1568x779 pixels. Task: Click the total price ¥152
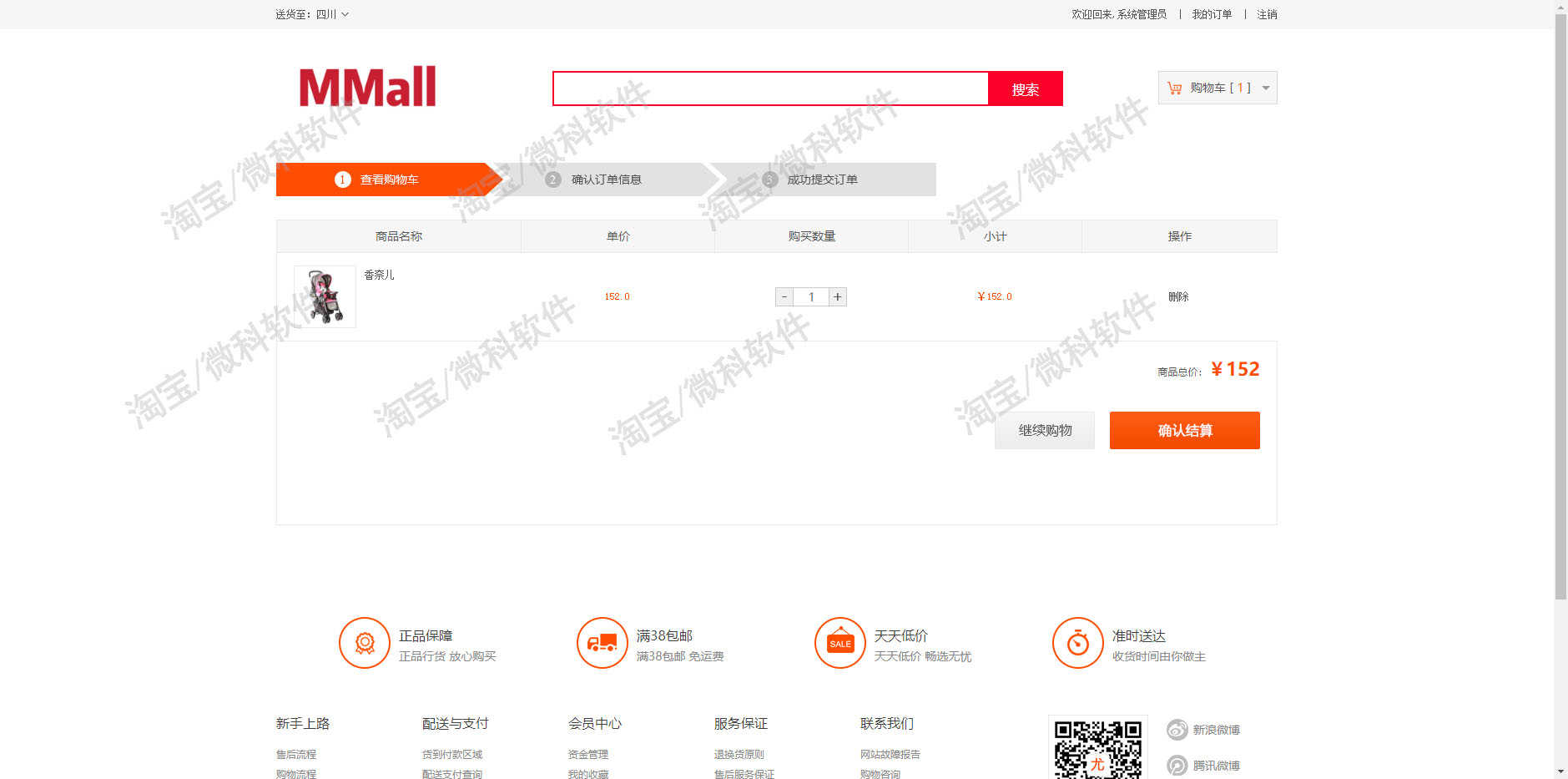1235,369
